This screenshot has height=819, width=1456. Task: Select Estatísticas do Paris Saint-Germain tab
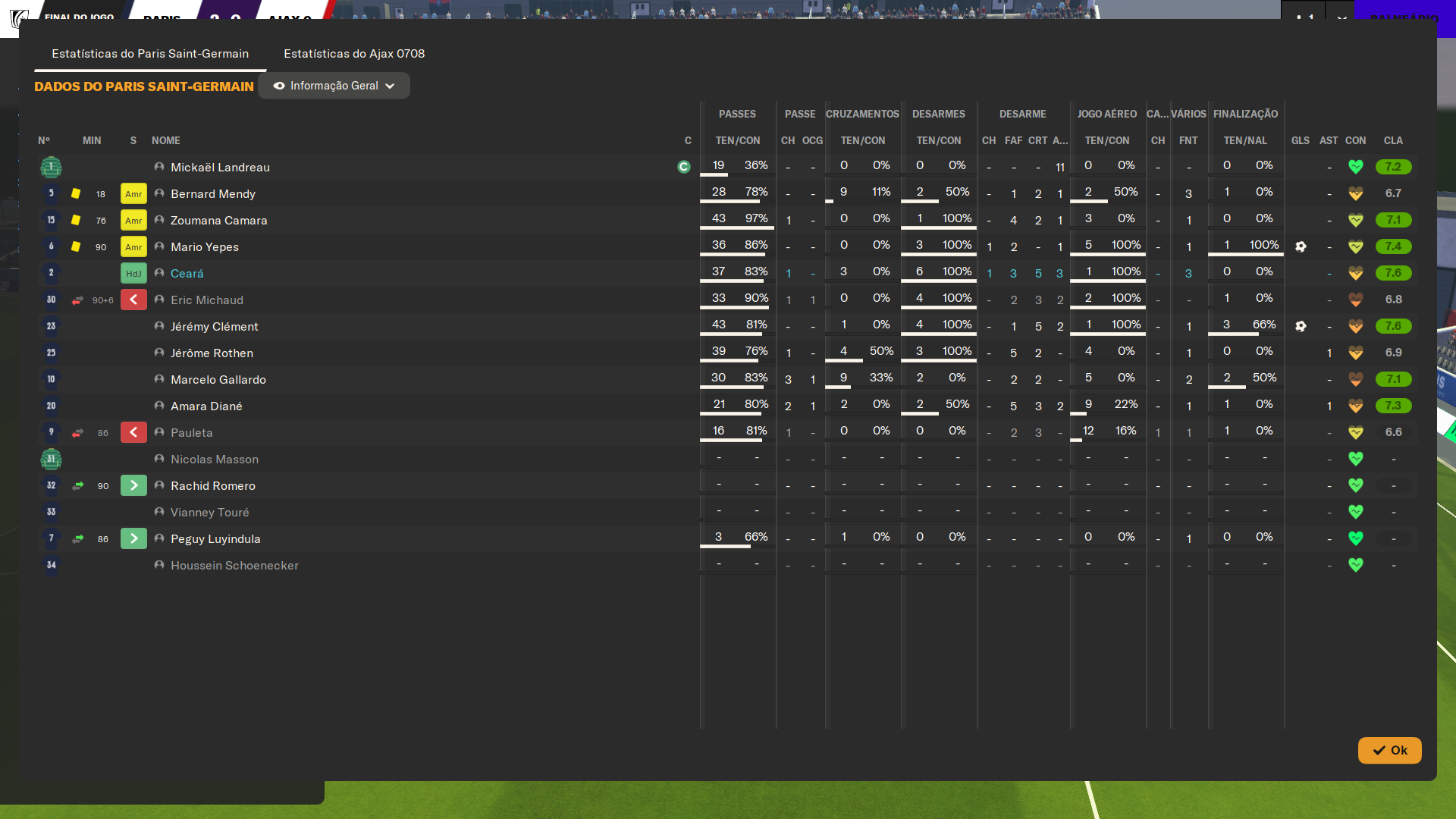coord(150,54)
